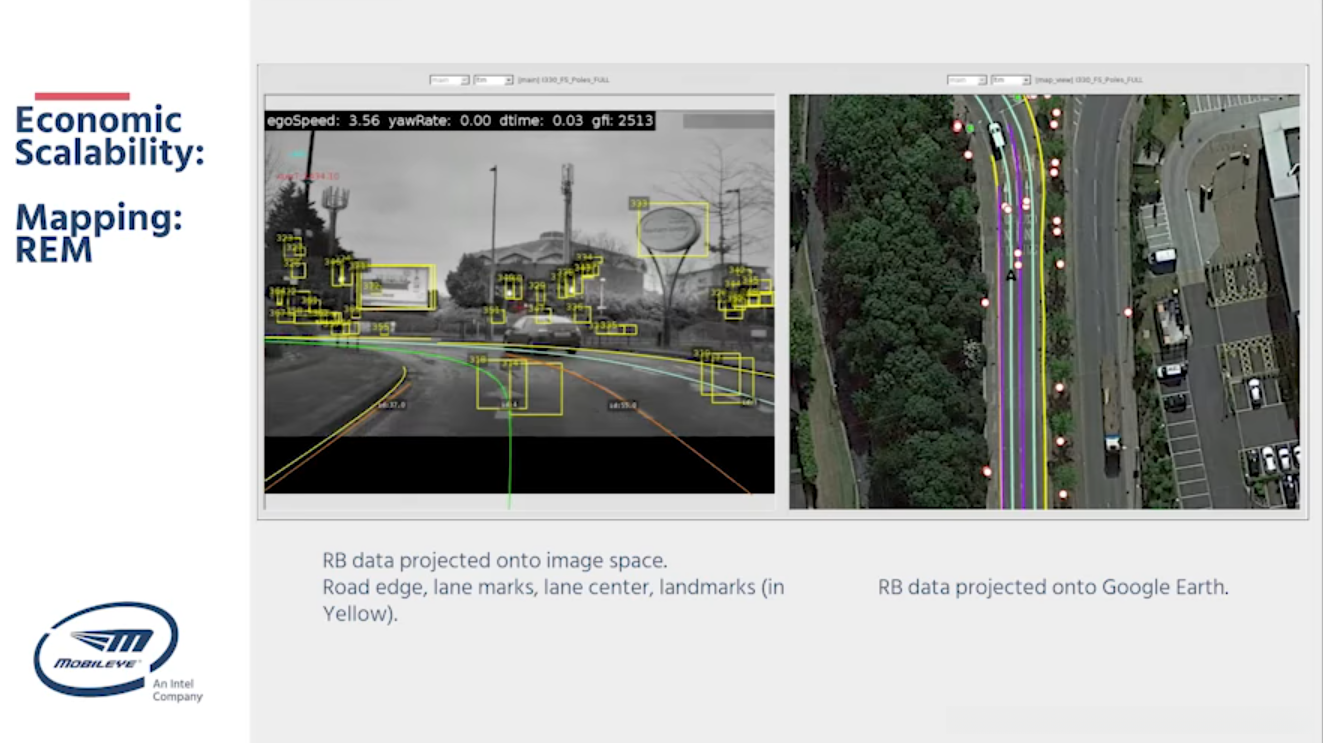Click the '[map_view]' panel title text

point(1089,80)
